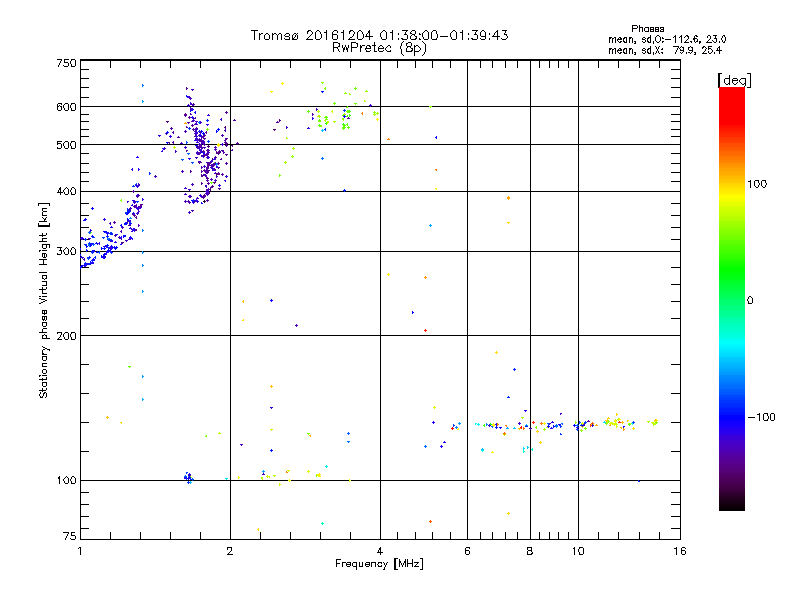Image resolution: width=800 pixels, height=600 pixels.
Task: Click the y-axis tick label '750'
Action: click(x=66, y=63)
